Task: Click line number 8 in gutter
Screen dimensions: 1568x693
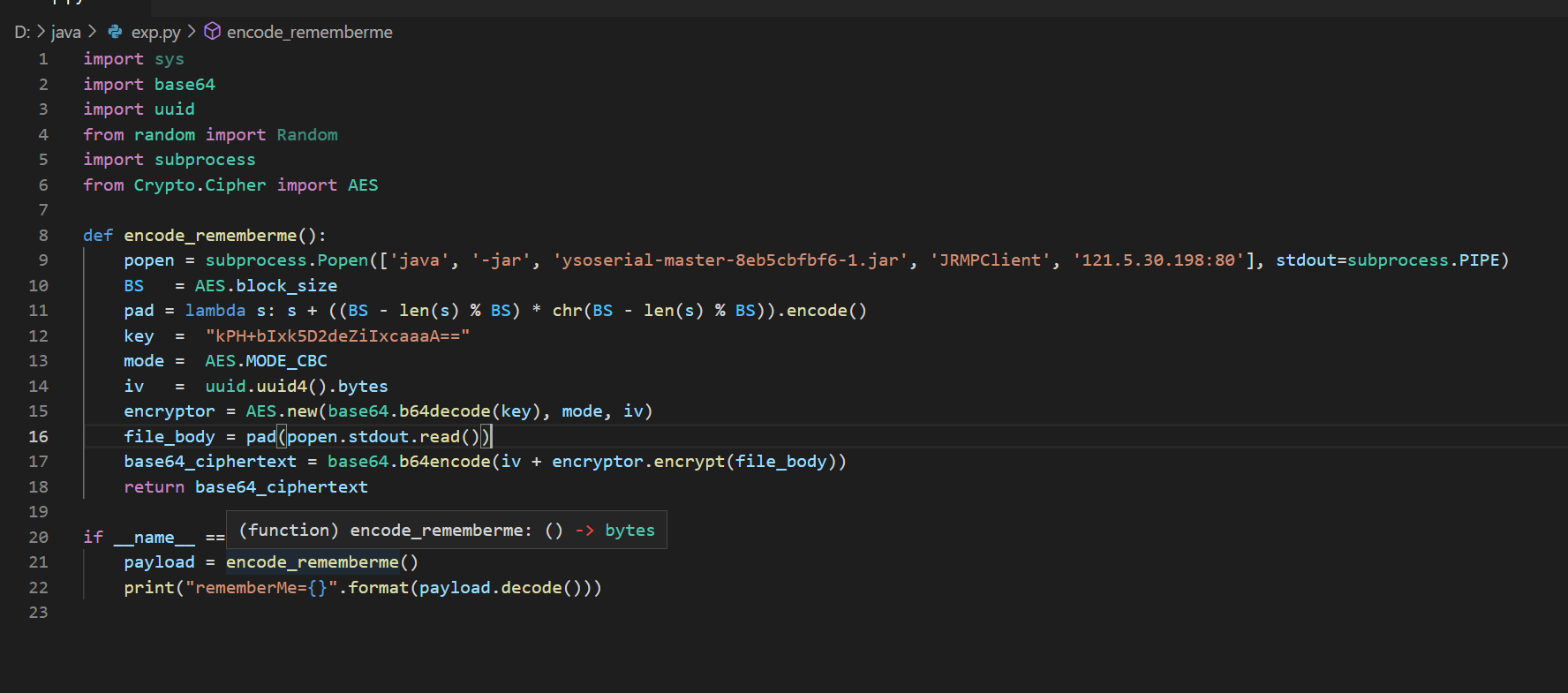Action: [x=43, y=236]
